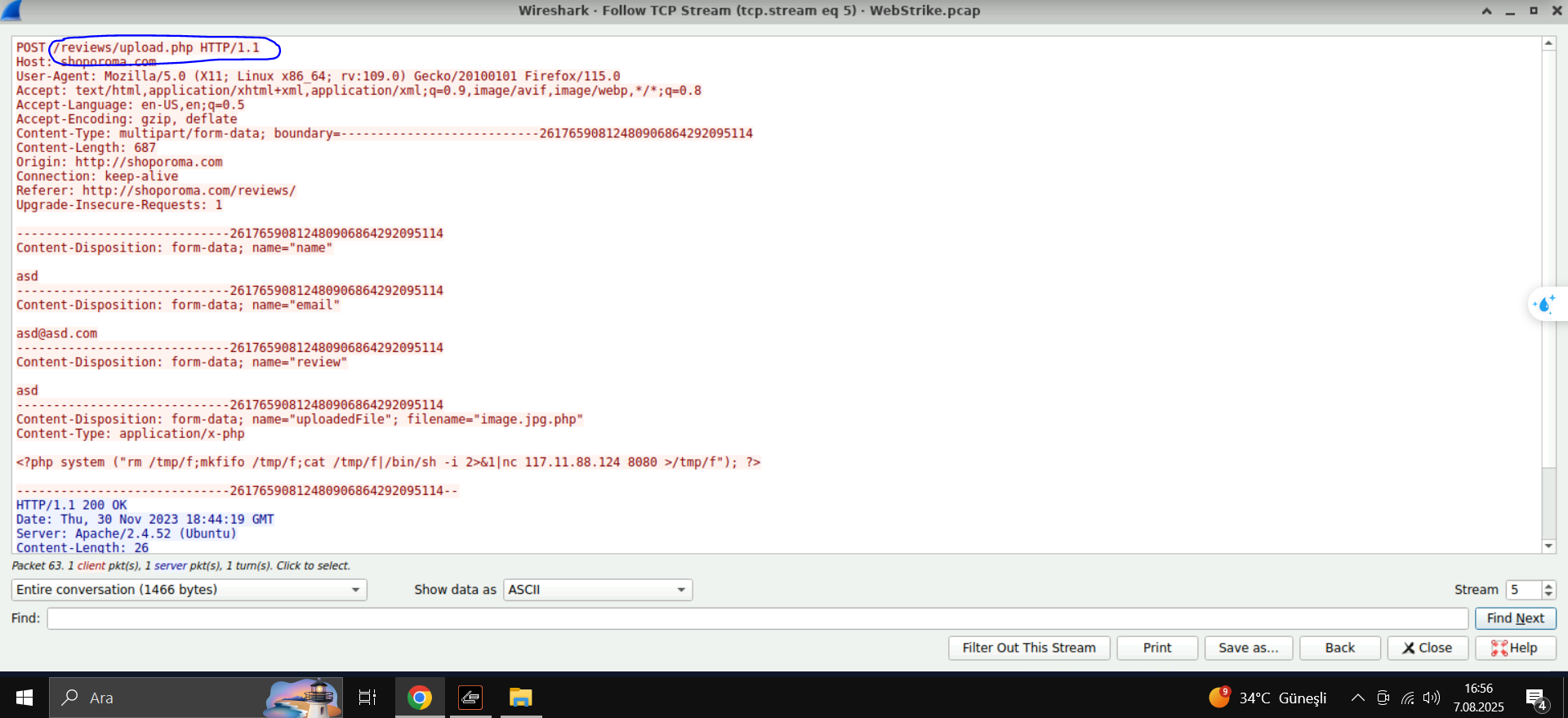
Task: Click the tray icon left of the network icon
Action: 1383,698
